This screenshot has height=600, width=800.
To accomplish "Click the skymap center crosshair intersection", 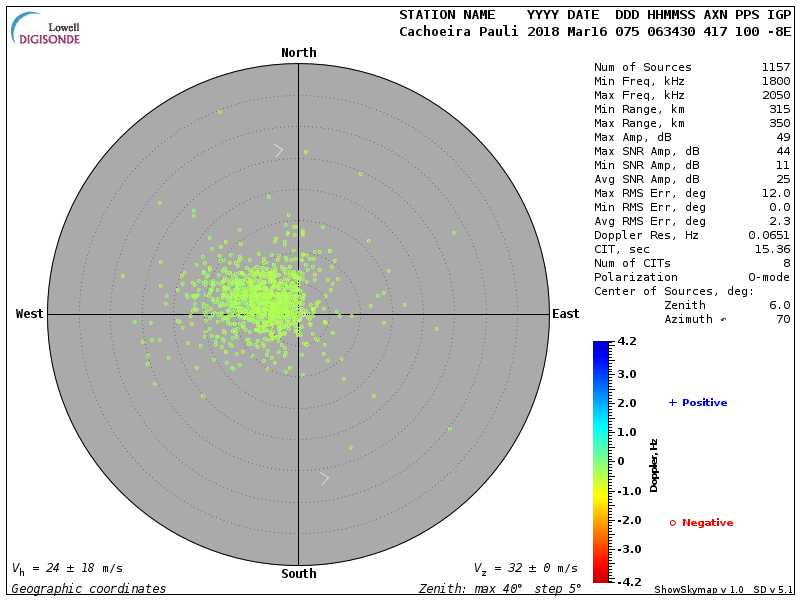I will pyautogui.click(x=298, y=314).
